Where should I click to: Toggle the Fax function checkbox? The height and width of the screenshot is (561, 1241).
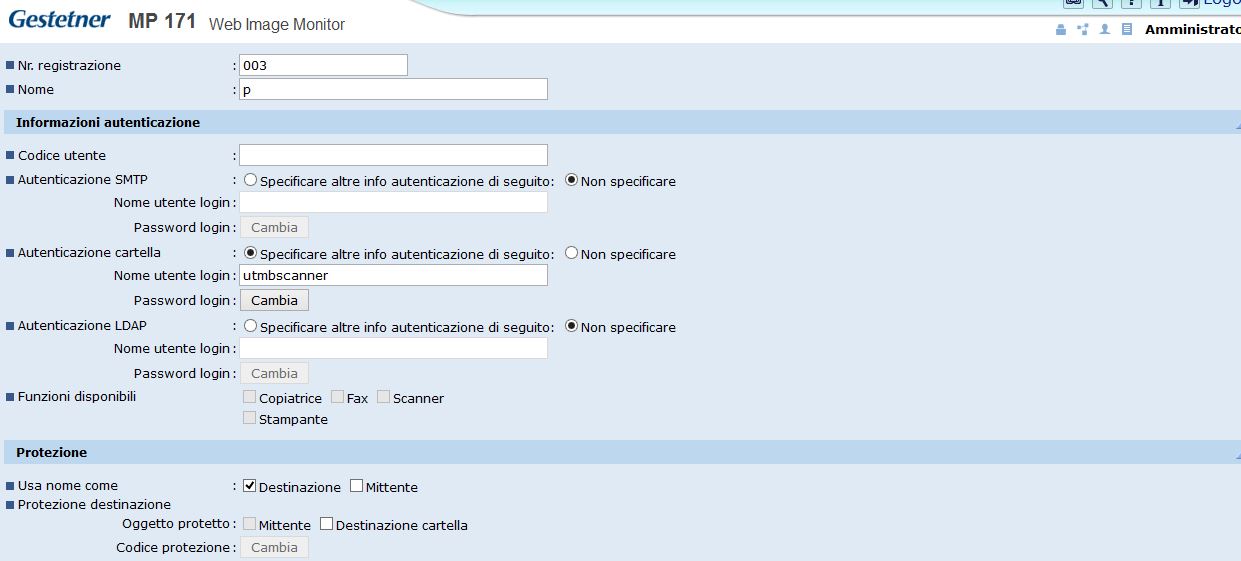(x=338, y=397)
